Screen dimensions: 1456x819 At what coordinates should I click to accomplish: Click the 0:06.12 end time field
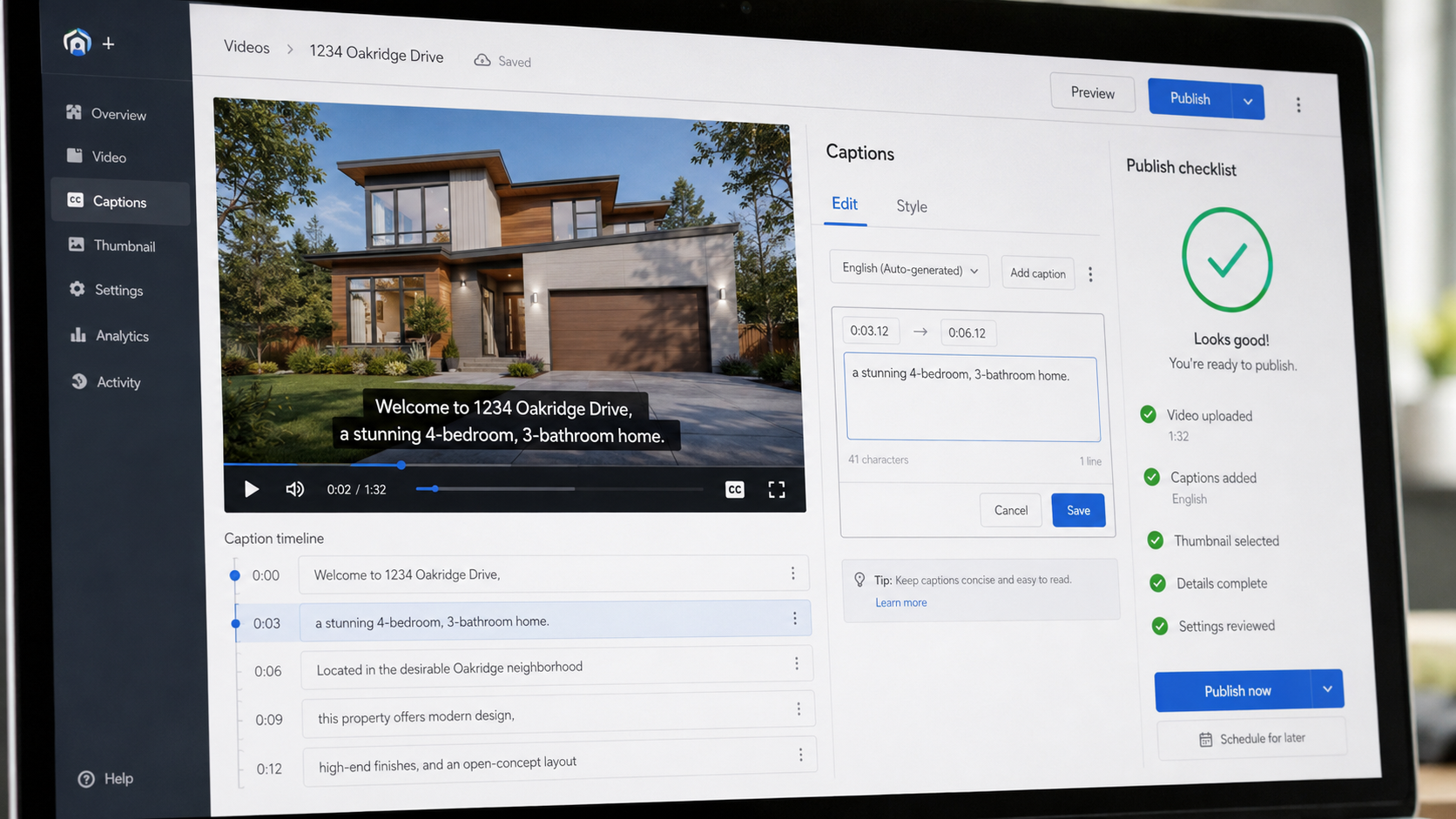[967, 332]
